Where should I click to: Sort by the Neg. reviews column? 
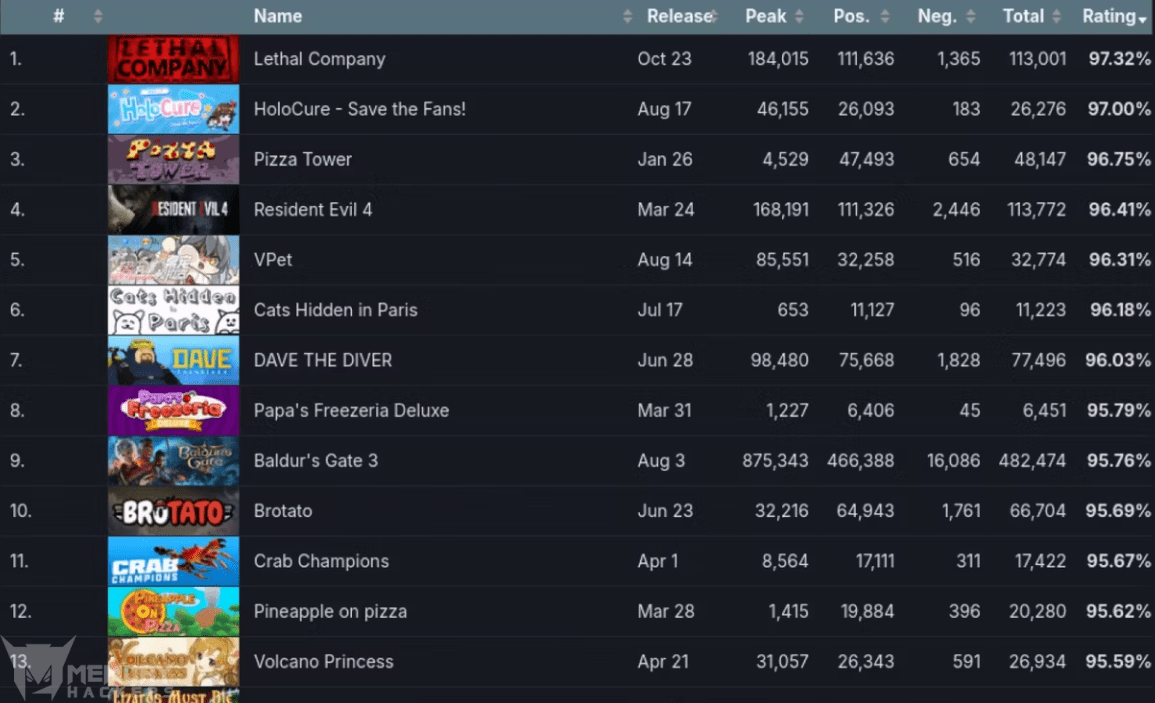(x=937, y=16)
